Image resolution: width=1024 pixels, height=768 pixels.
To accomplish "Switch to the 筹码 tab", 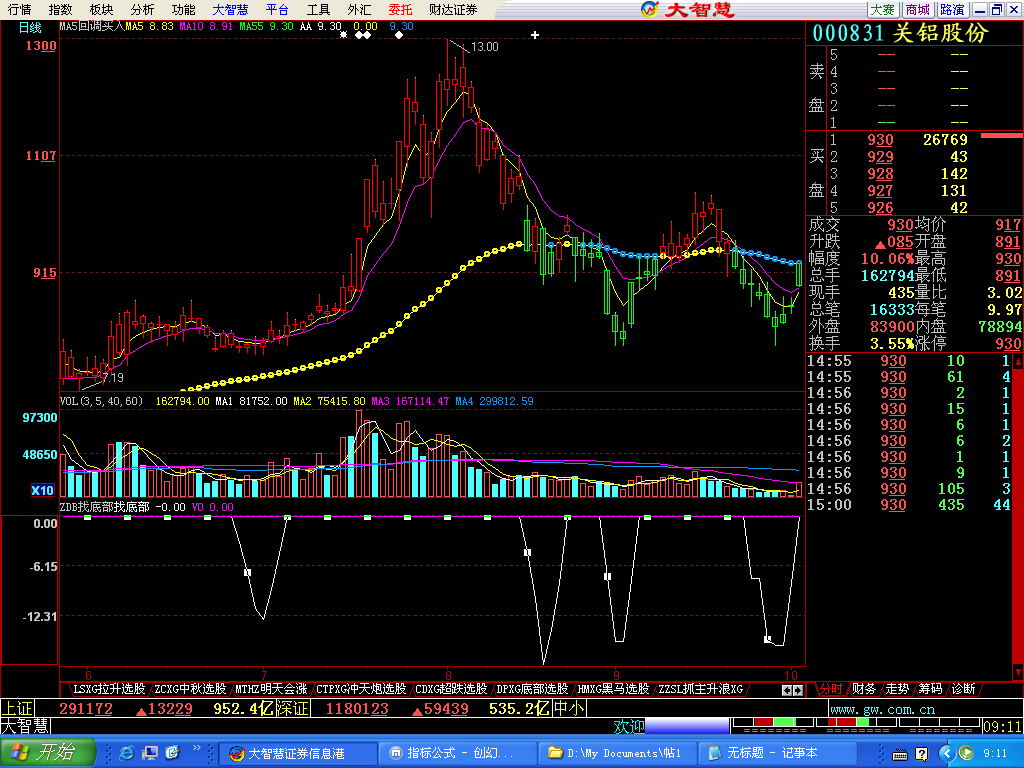I will [930, 688].
